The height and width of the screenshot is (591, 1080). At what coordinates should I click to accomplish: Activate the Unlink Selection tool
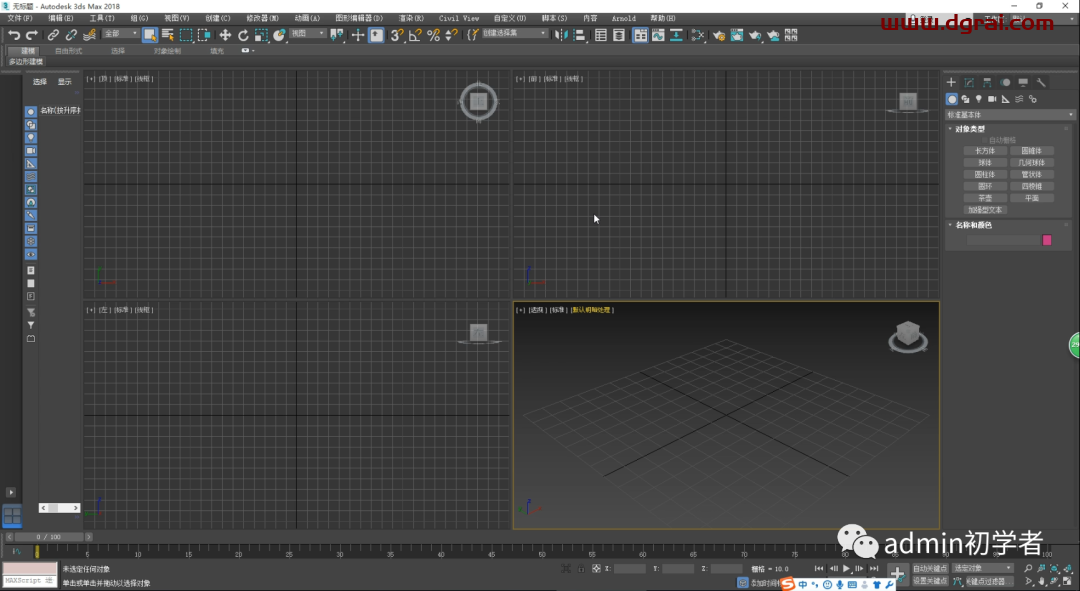[x=71, y=34]
